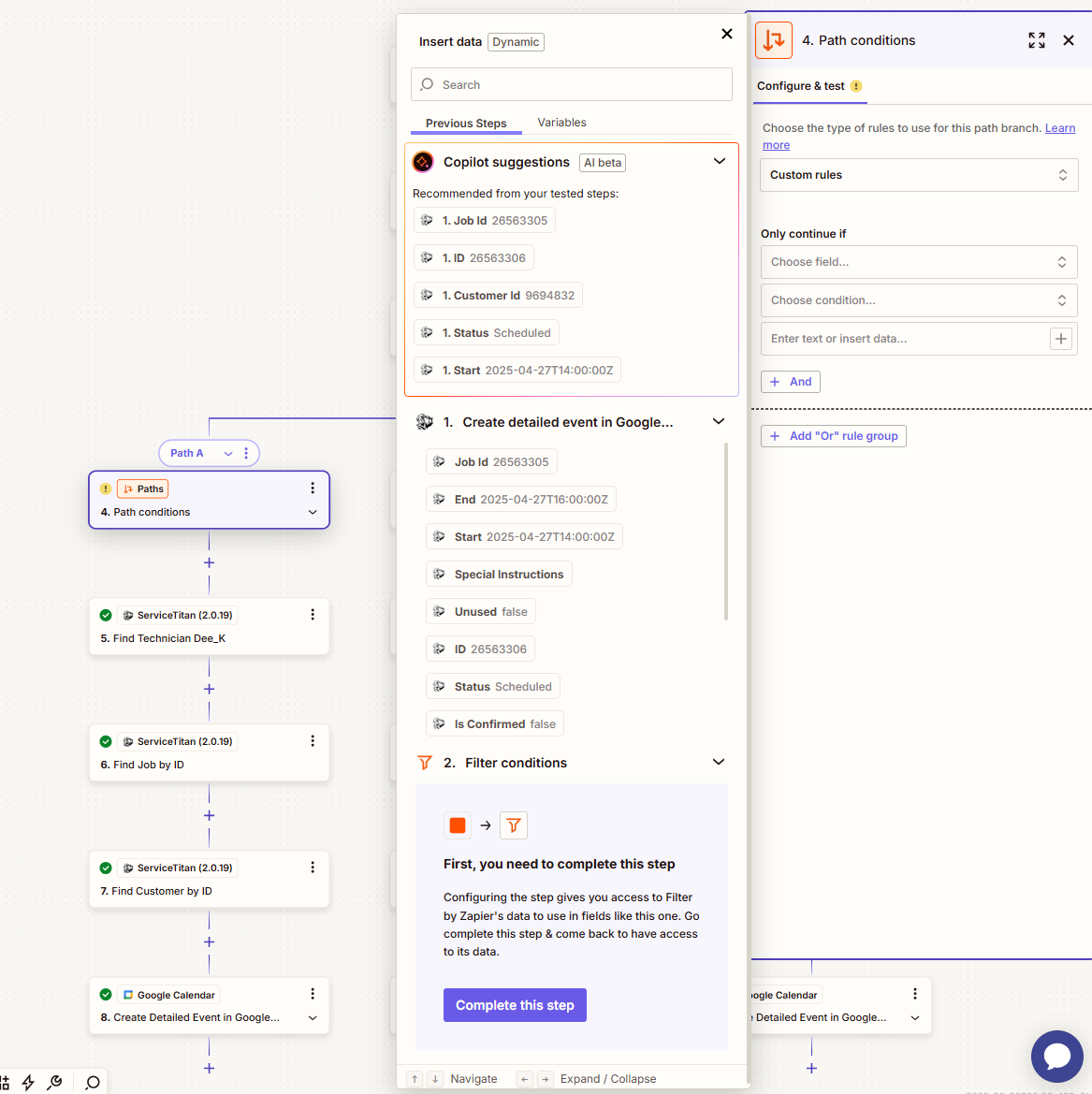Click the Paths step icon in panel header
This screenshot has height=1094, width=1092.
click(774, 40)
